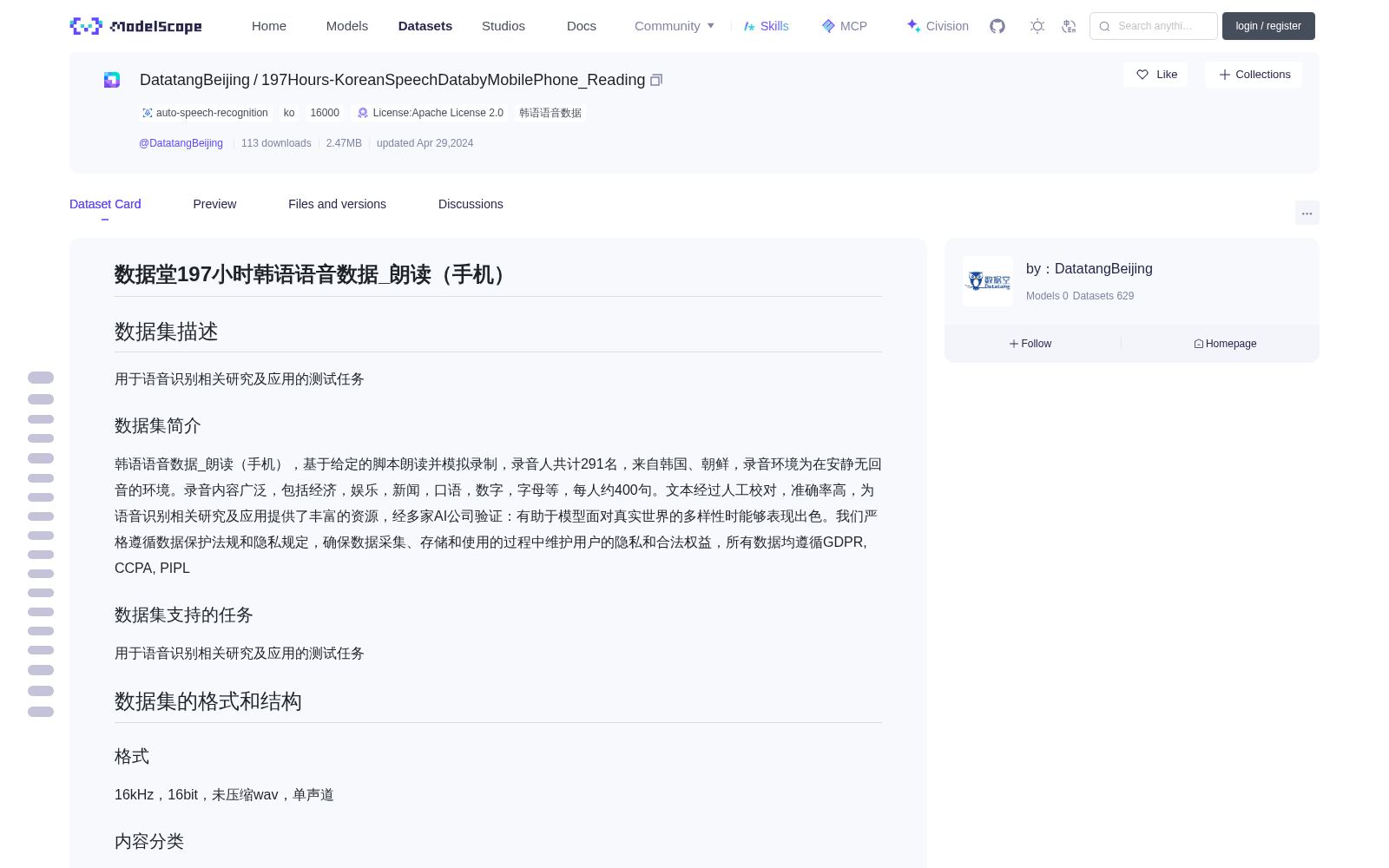
Task: Open the GitHub icon link
Action: 997,26
